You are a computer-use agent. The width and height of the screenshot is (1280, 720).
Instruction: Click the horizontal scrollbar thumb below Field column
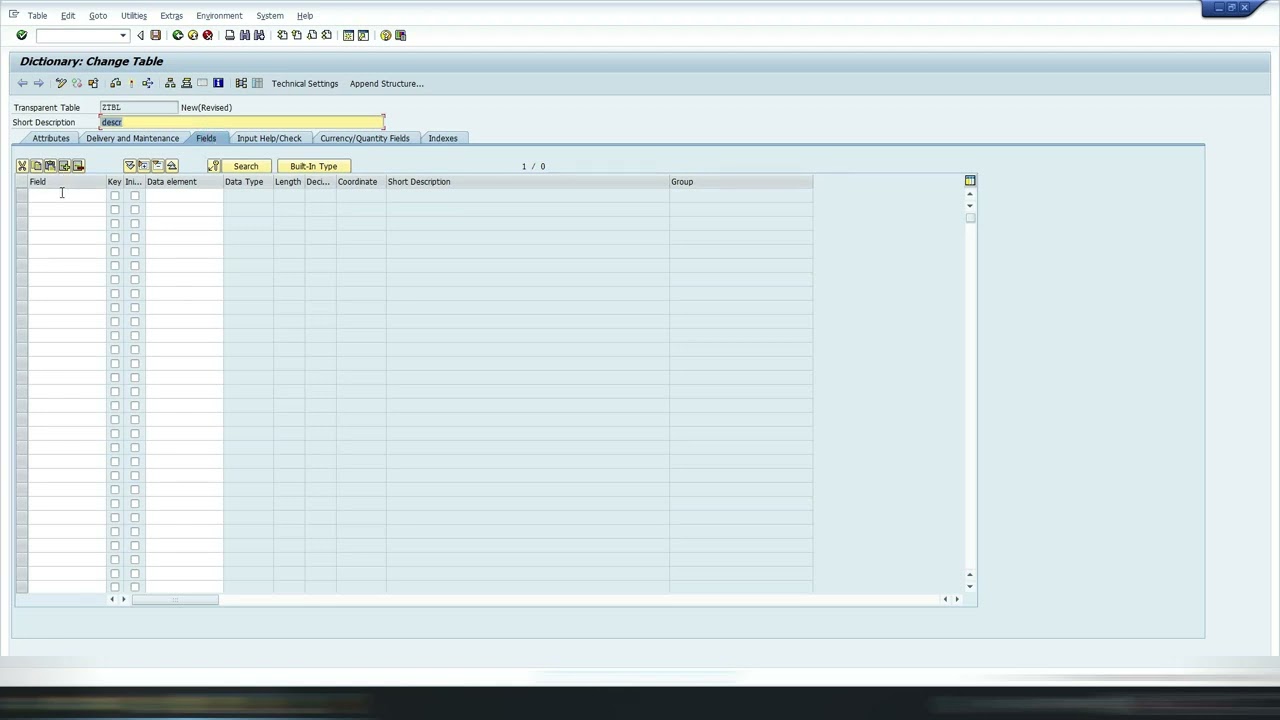coord(175,600)
